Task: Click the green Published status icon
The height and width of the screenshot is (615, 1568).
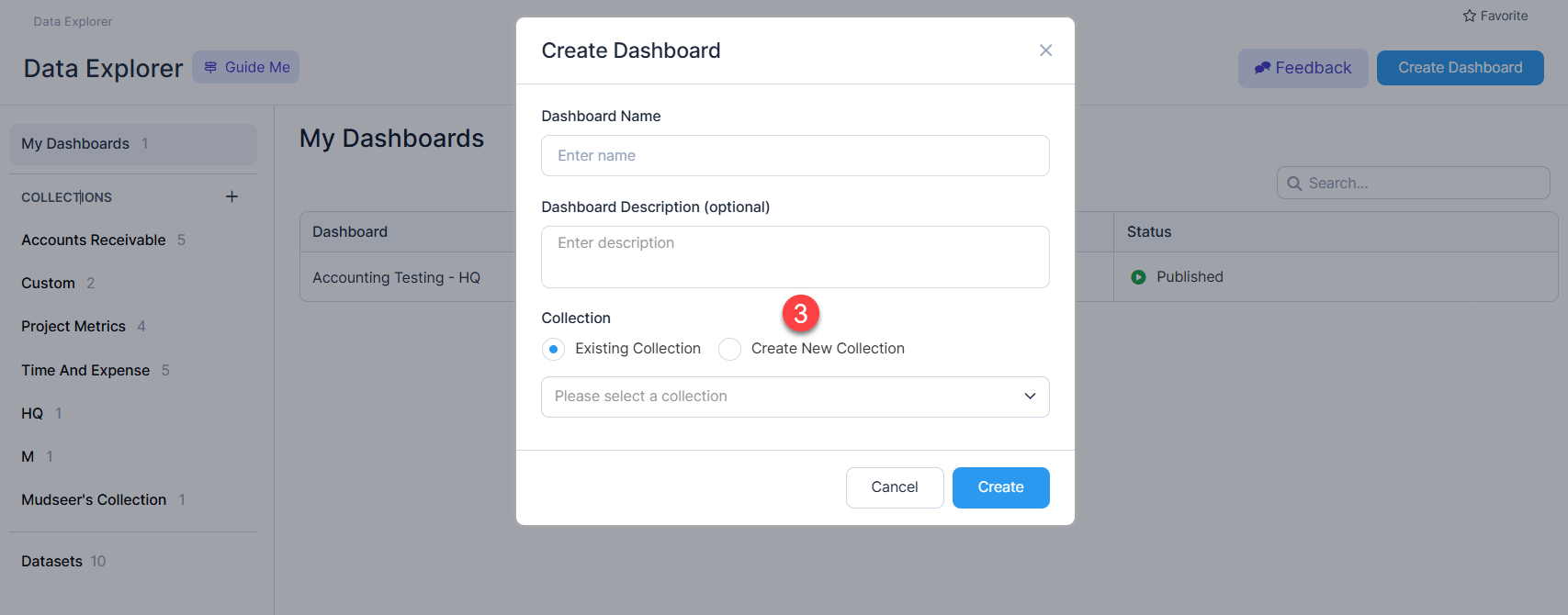Action: pyautogui.click(x=1138, y=277)
